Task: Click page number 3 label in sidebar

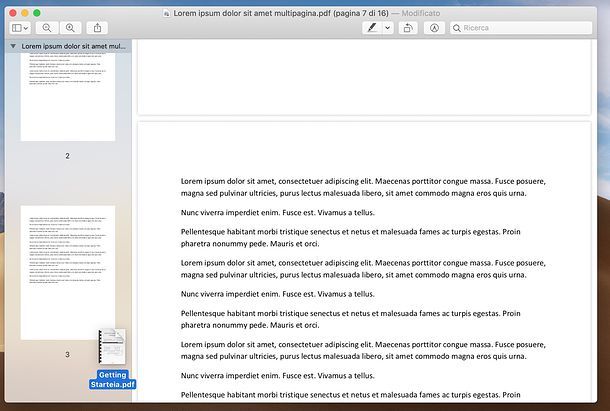Action: click(x=67, y=355)
